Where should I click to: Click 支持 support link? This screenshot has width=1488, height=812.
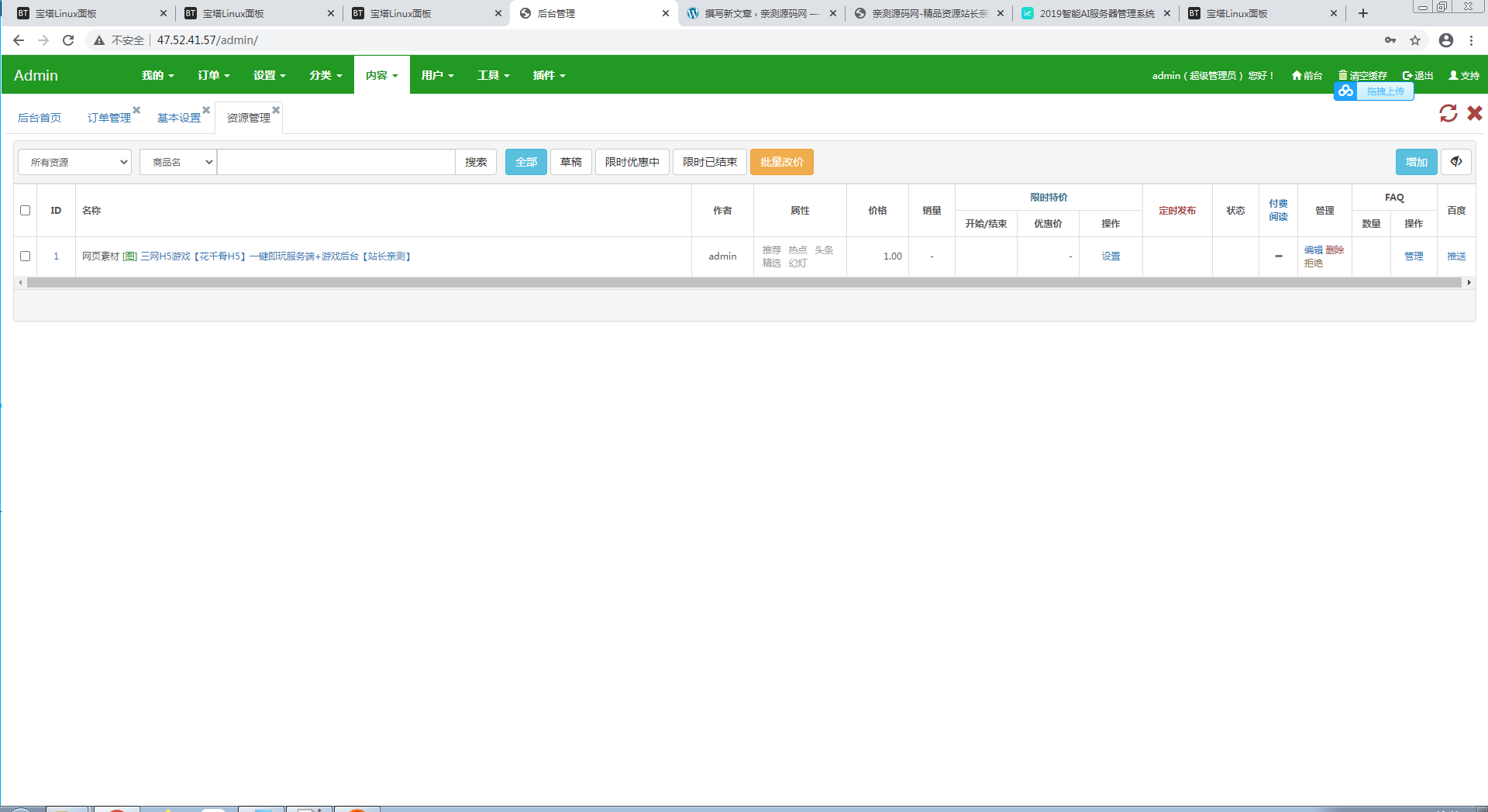point(1464,75)
